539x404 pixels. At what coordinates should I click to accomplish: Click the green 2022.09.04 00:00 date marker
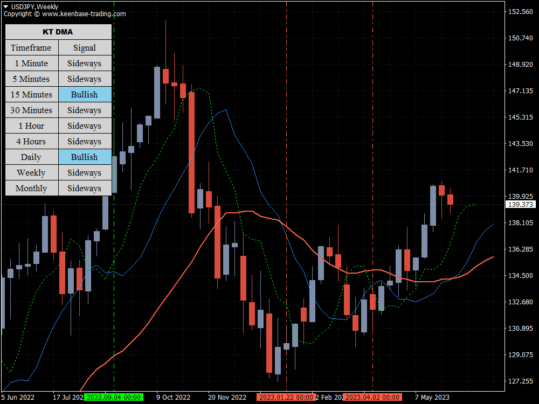113,397
